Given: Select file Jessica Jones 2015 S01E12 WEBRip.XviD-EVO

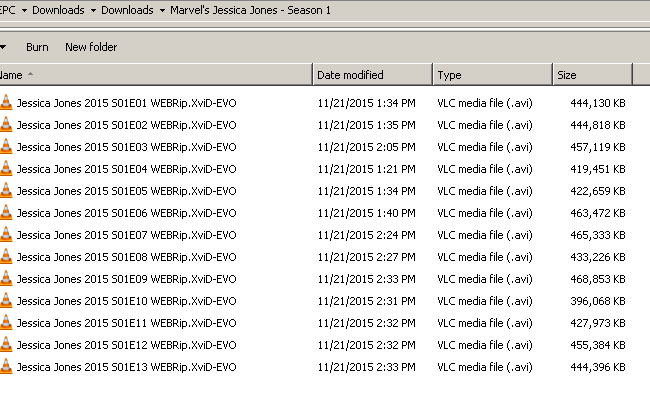Looking at the screenshot, I should (x=126, y=345).
